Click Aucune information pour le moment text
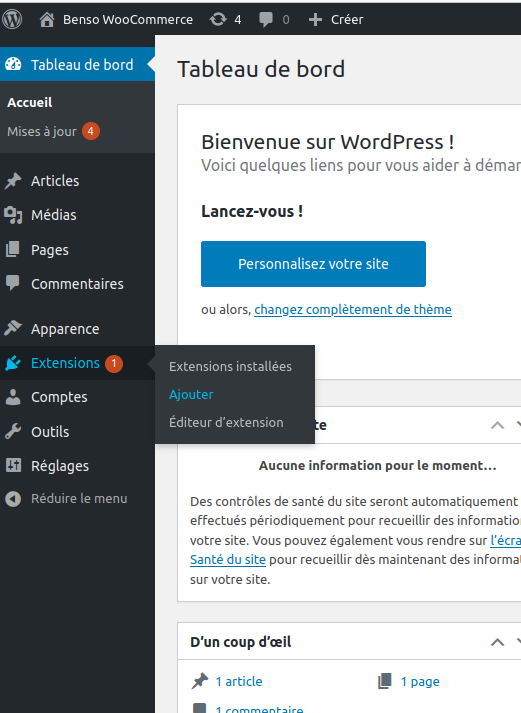Image resolution: width=521 pixels, height=713 pixels. pyautogui.click(x=377, y=466)
